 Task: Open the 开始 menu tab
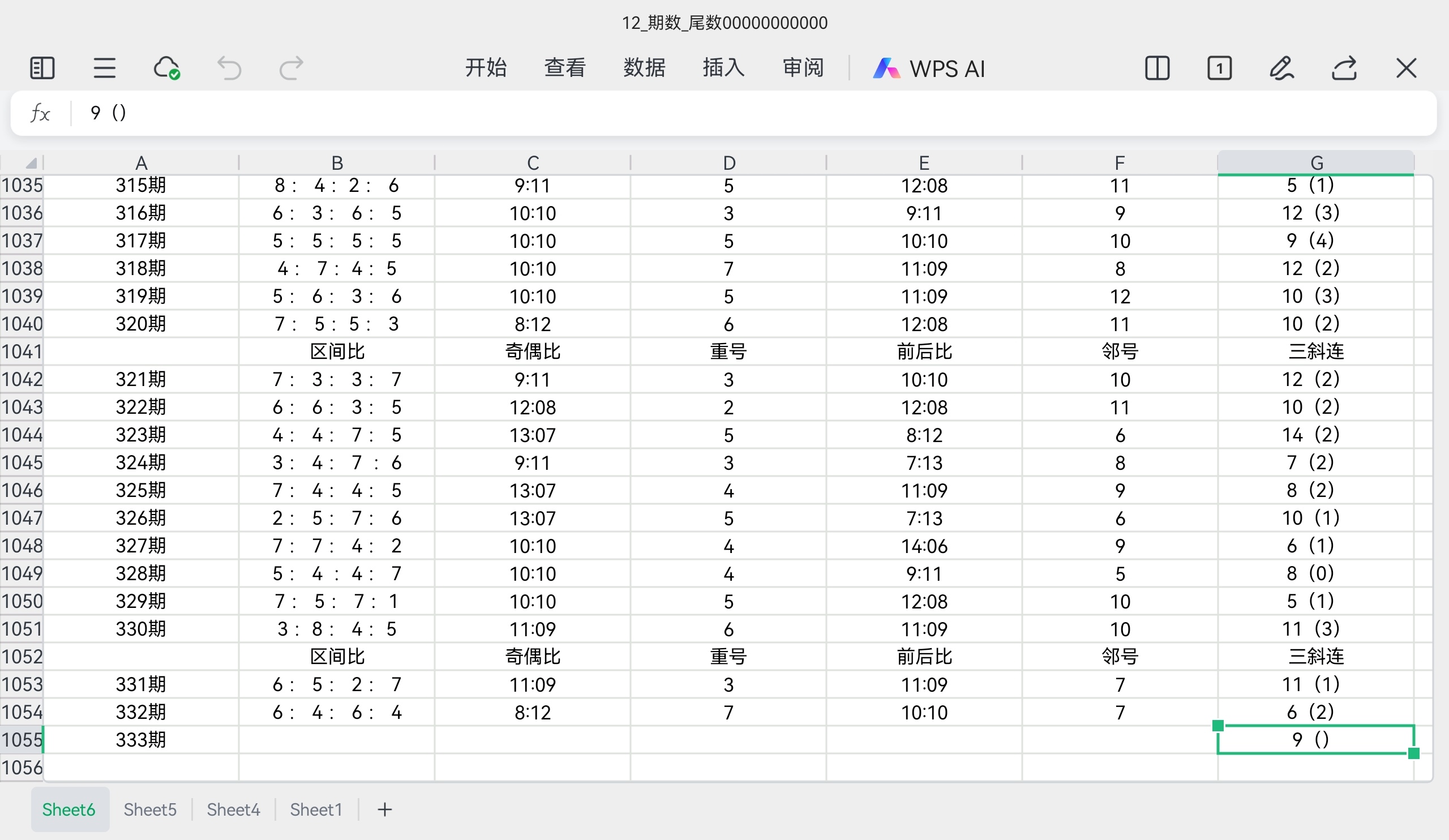pyautogui.click(x=486, y=68)
